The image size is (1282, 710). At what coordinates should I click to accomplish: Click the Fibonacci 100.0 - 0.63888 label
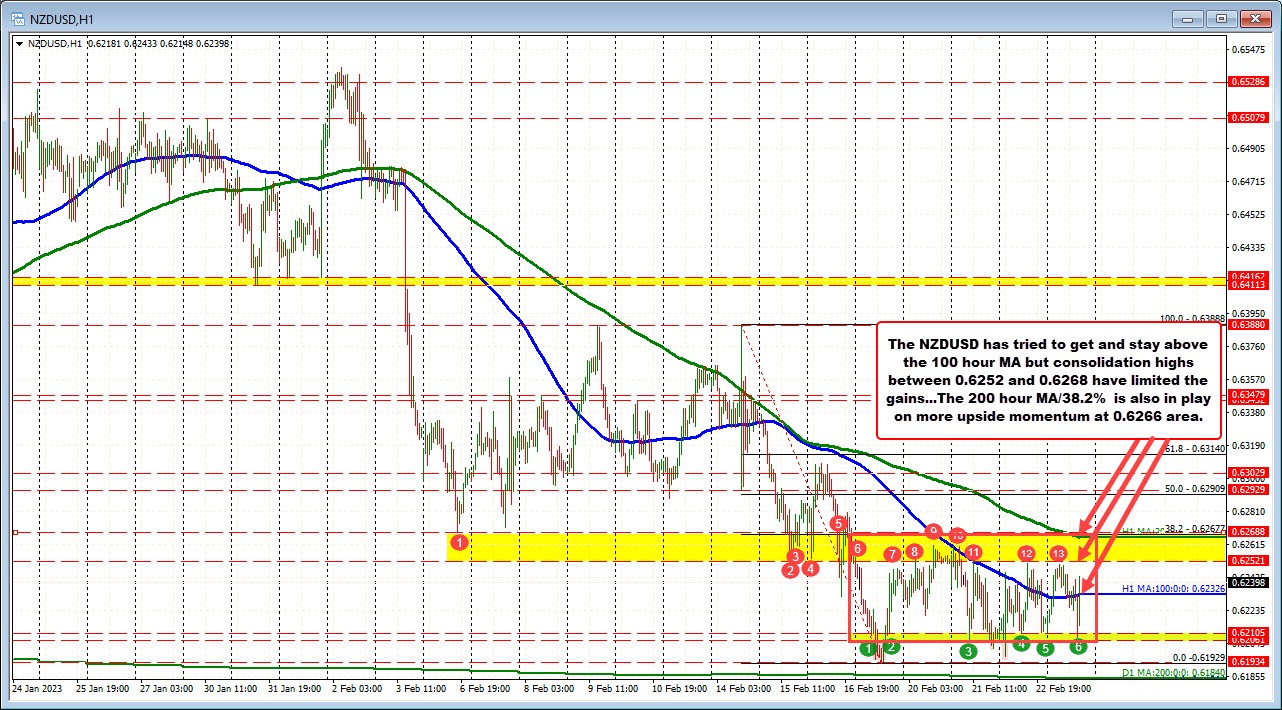click(1191, 318)
